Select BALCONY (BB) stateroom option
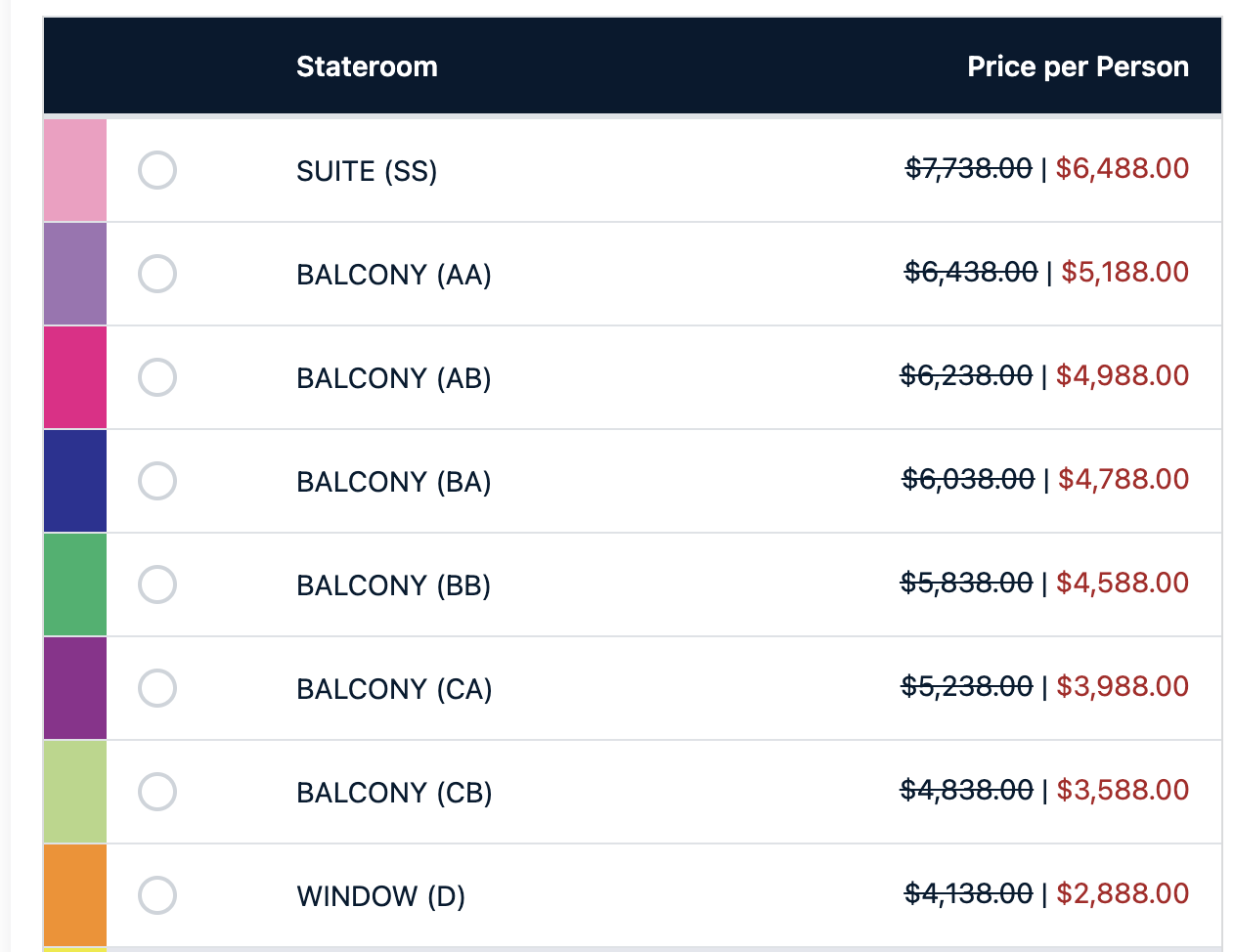 point(157,584)
